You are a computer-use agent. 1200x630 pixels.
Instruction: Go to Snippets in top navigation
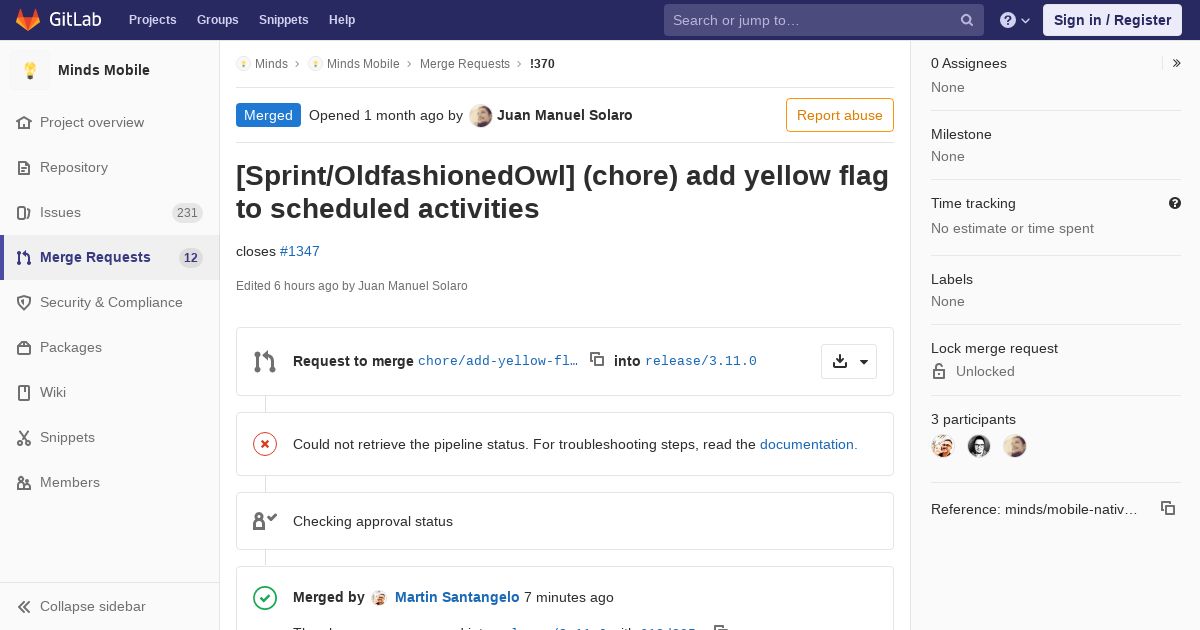[x=283, y=20]
